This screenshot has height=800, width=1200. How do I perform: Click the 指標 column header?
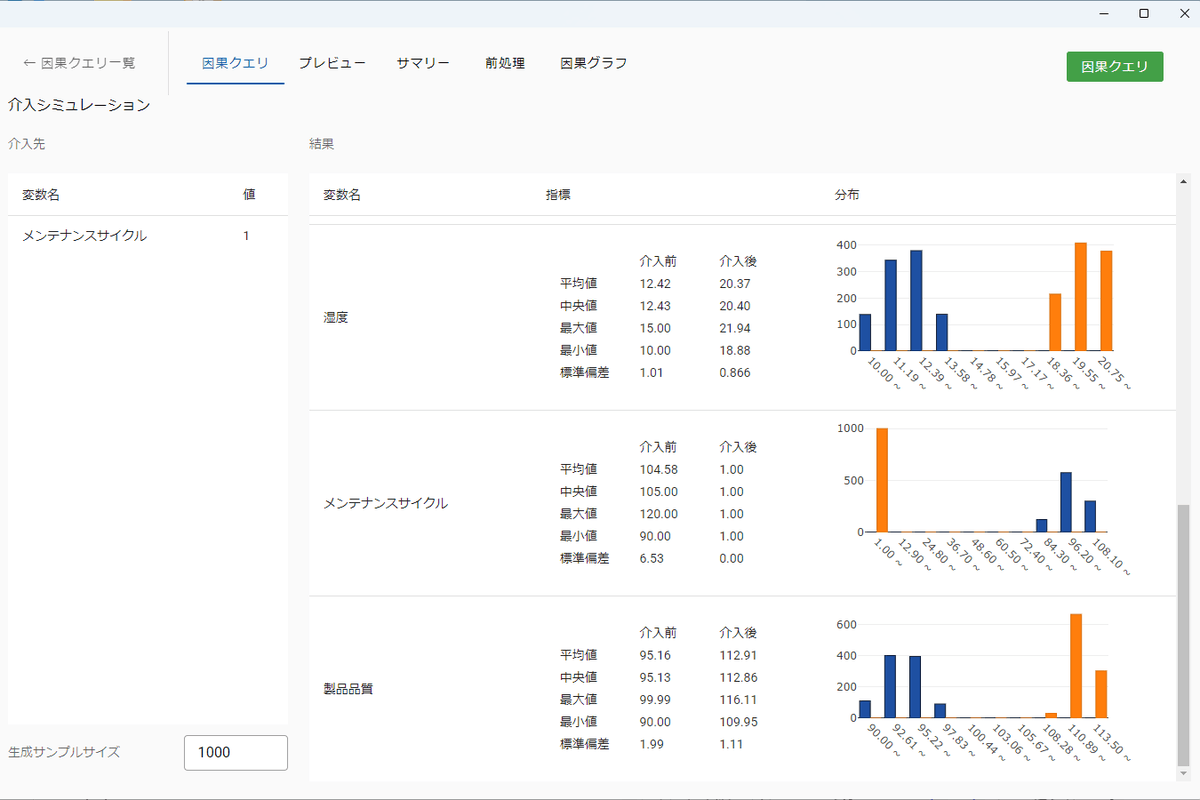(558, 195)
